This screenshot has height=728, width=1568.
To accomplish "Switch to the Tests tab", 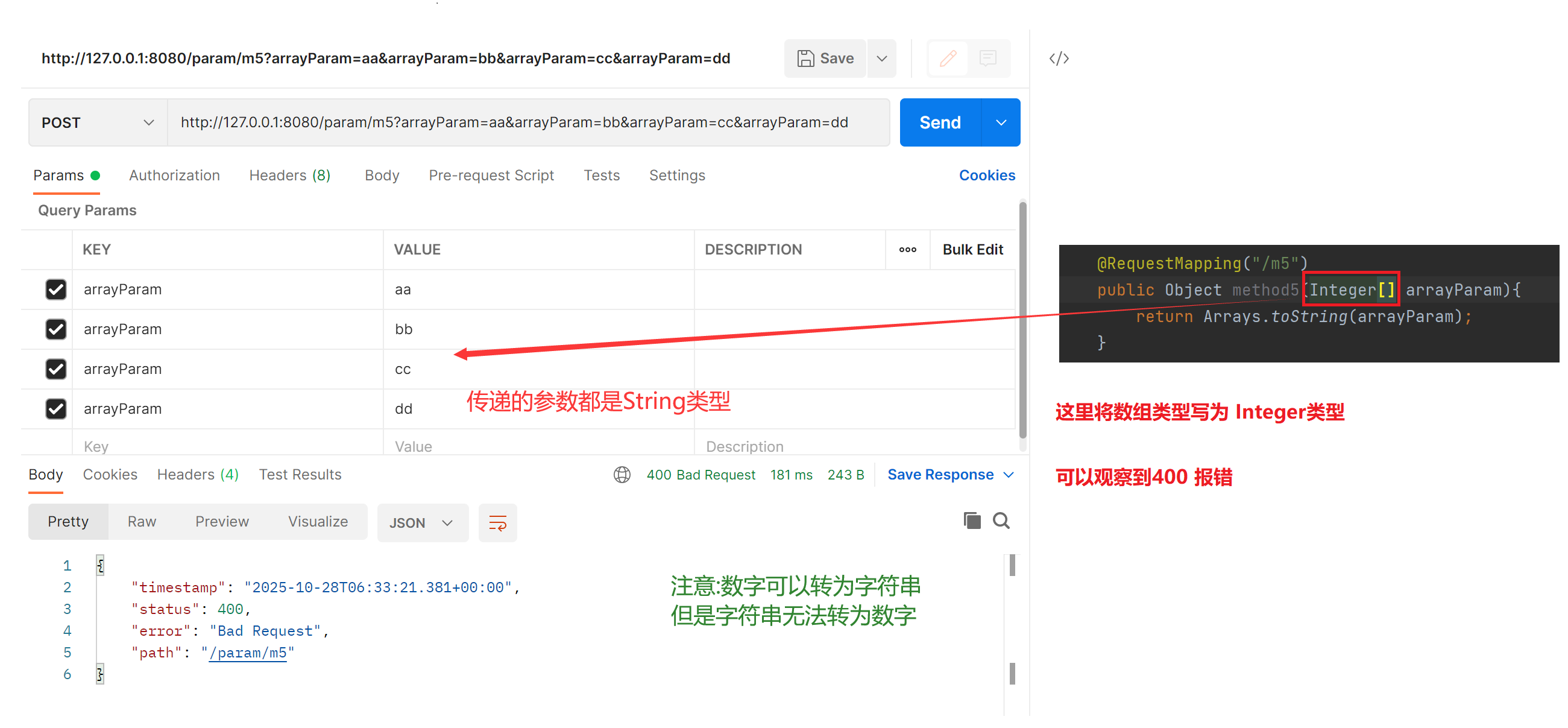I will click(602, 176).
